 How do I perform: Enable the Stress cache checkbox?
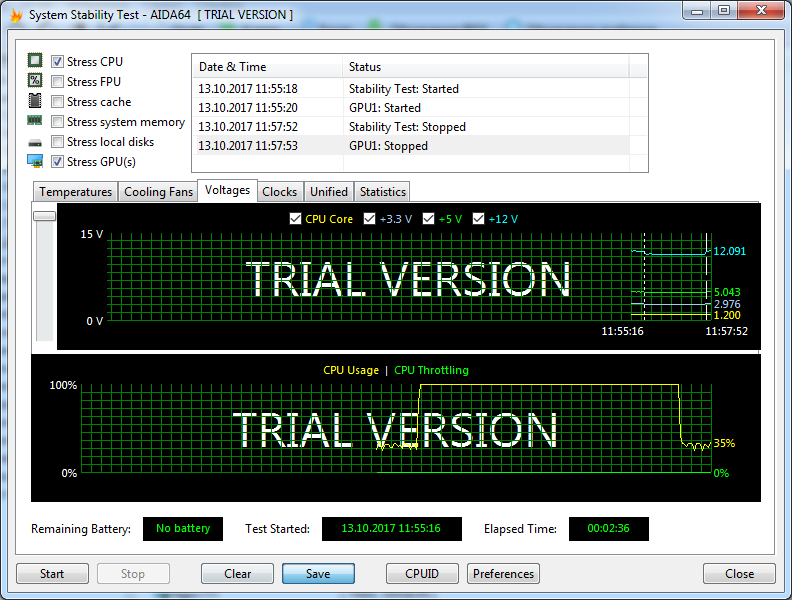pyautogui.click(x=58, y=102)
